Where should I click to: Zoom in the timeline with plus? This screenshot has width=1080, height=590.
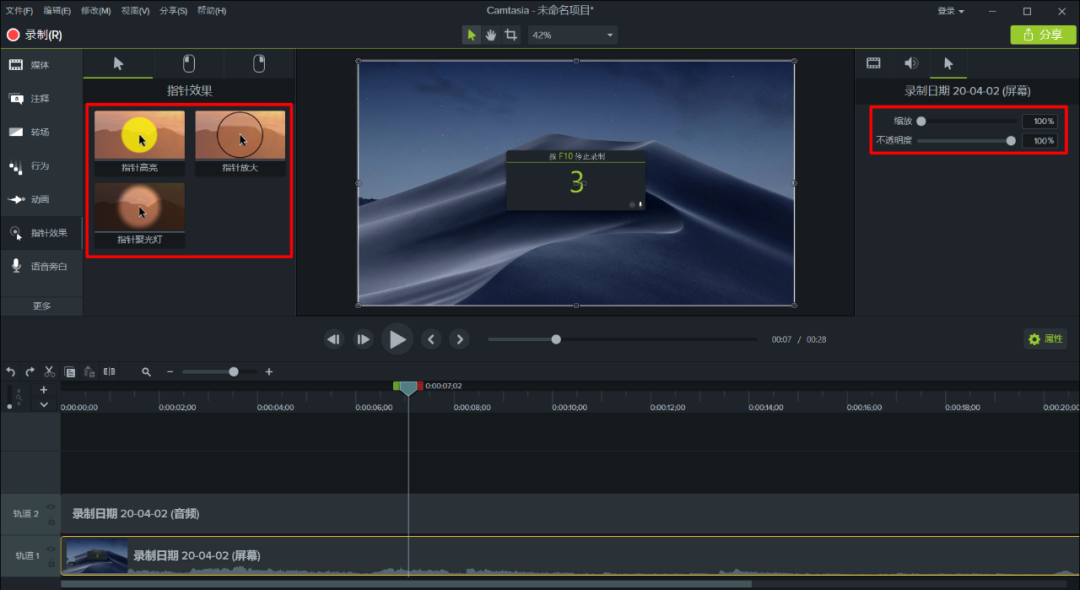[269, 372]
